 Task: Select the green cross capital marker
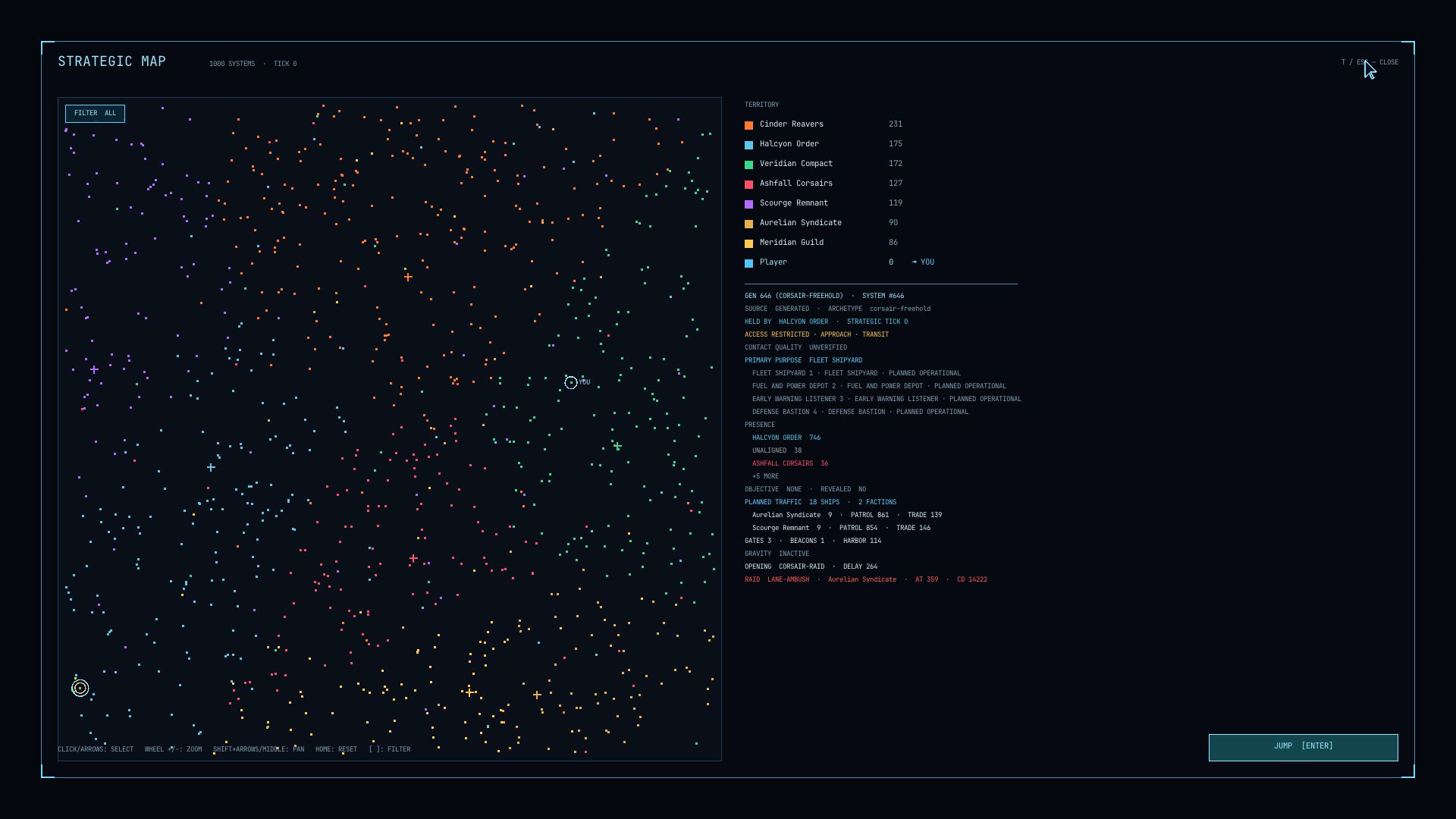pyautogui.click(x=617, y=447)
